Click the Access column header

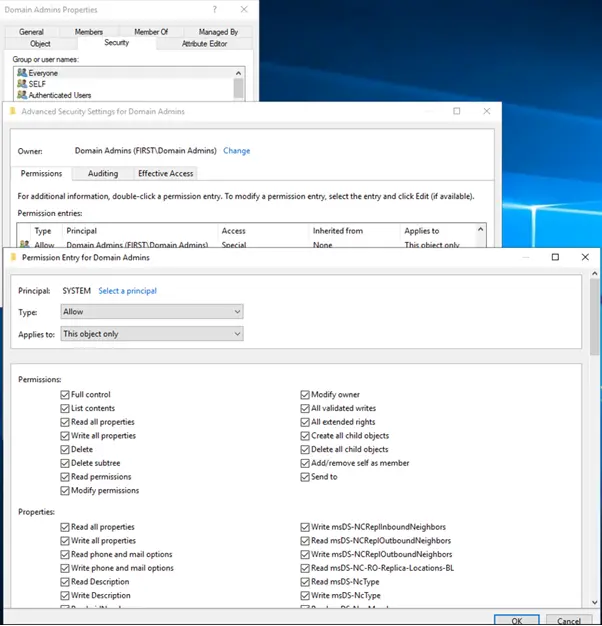pos(263,231)
